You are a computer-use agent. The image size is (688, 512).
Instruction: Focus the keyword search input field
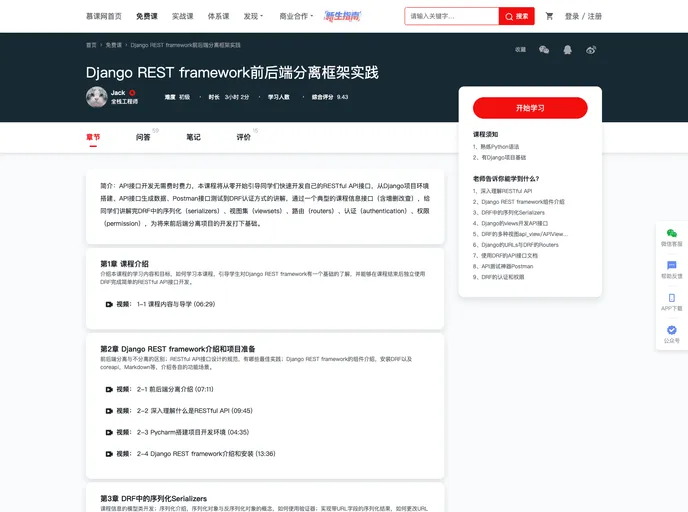[451, 16]
